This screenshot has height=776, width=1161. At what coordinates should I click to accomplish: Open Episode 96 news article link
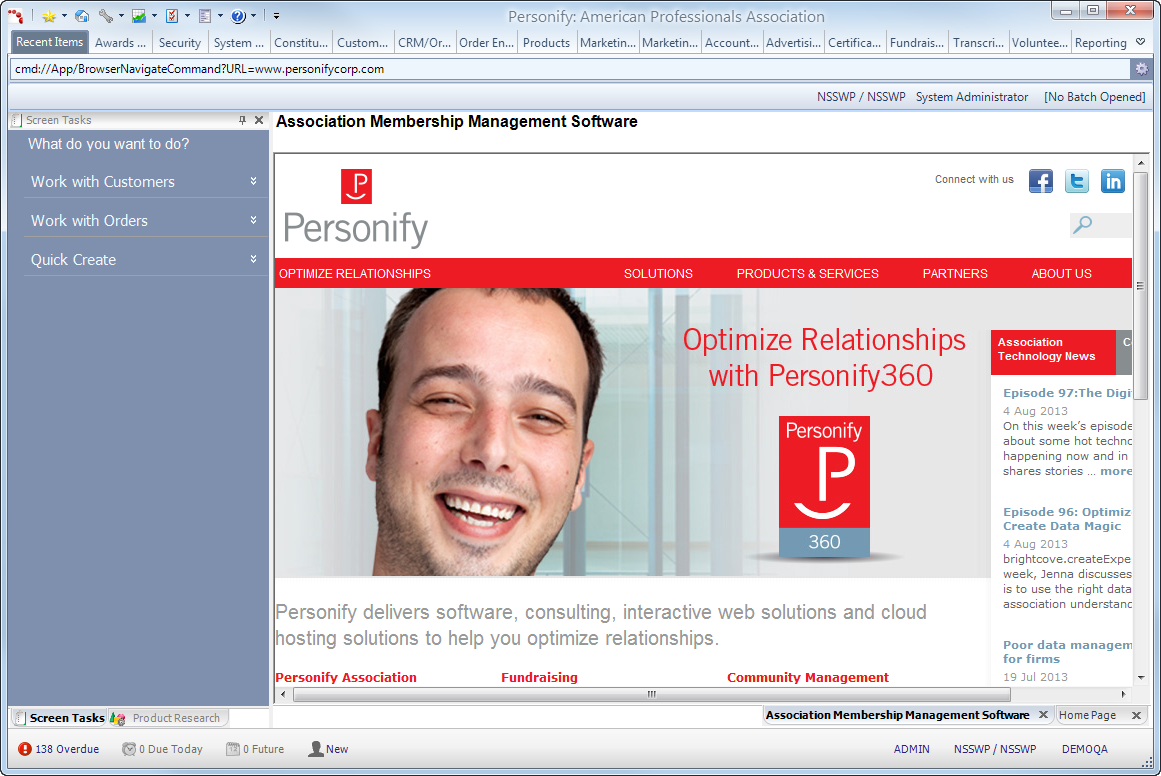click(x=1067, y=518)
